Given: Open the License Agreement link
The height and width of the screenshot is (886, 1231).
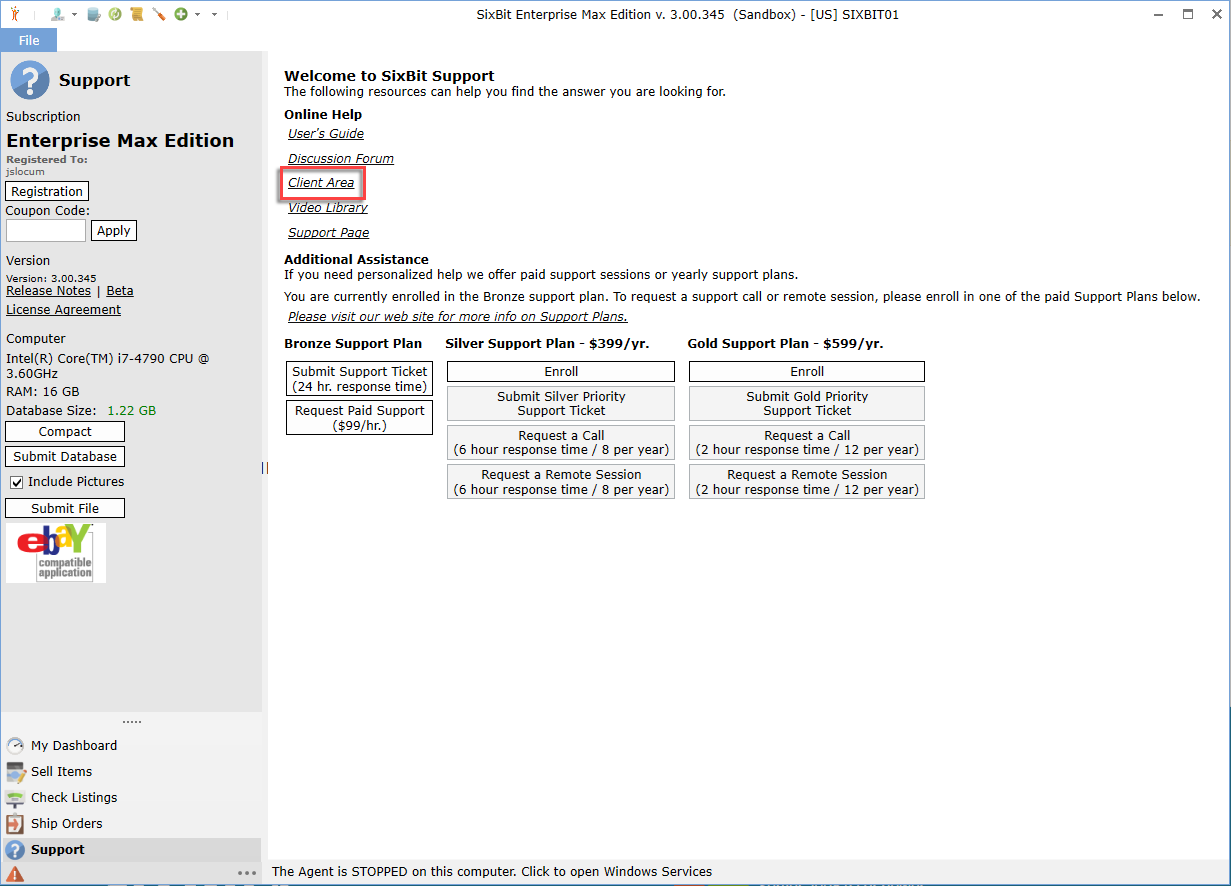Looking at the screenshot, I should coord(63,310).
